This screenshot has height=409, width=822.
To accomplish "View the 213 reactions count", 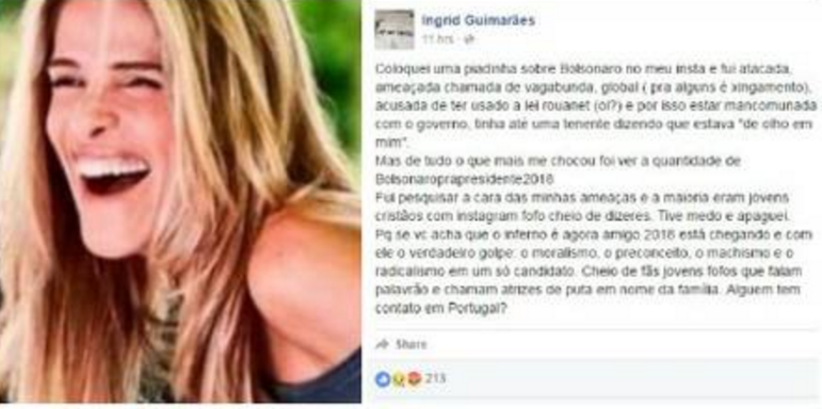I will point(435,379).
